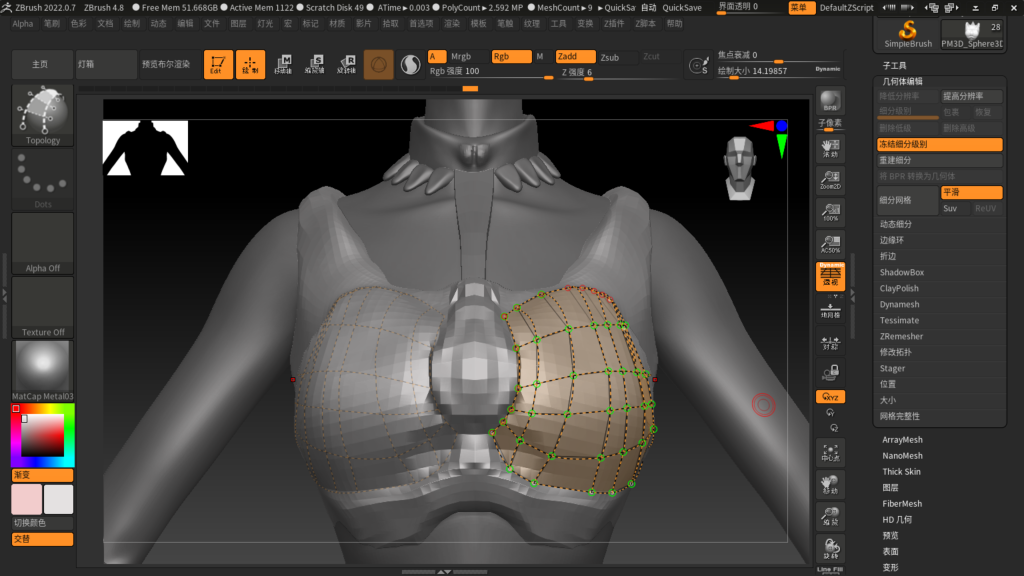Toggle the camera lock icon
Screen dimensions: 1024x576
coord(830,374)
